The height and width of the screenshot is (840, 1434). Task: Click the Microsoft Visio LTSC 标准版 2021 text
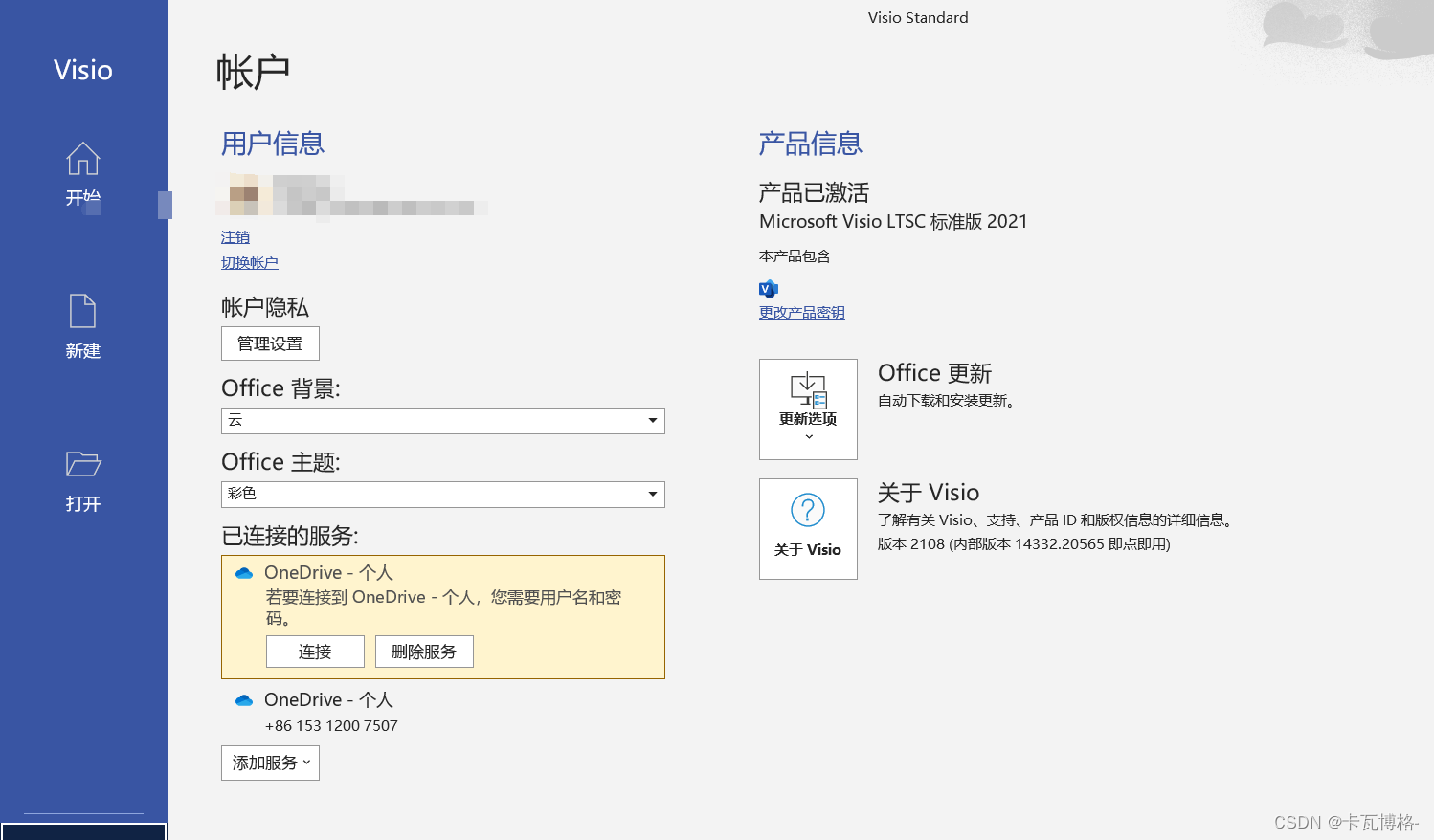tap(893, 222)
